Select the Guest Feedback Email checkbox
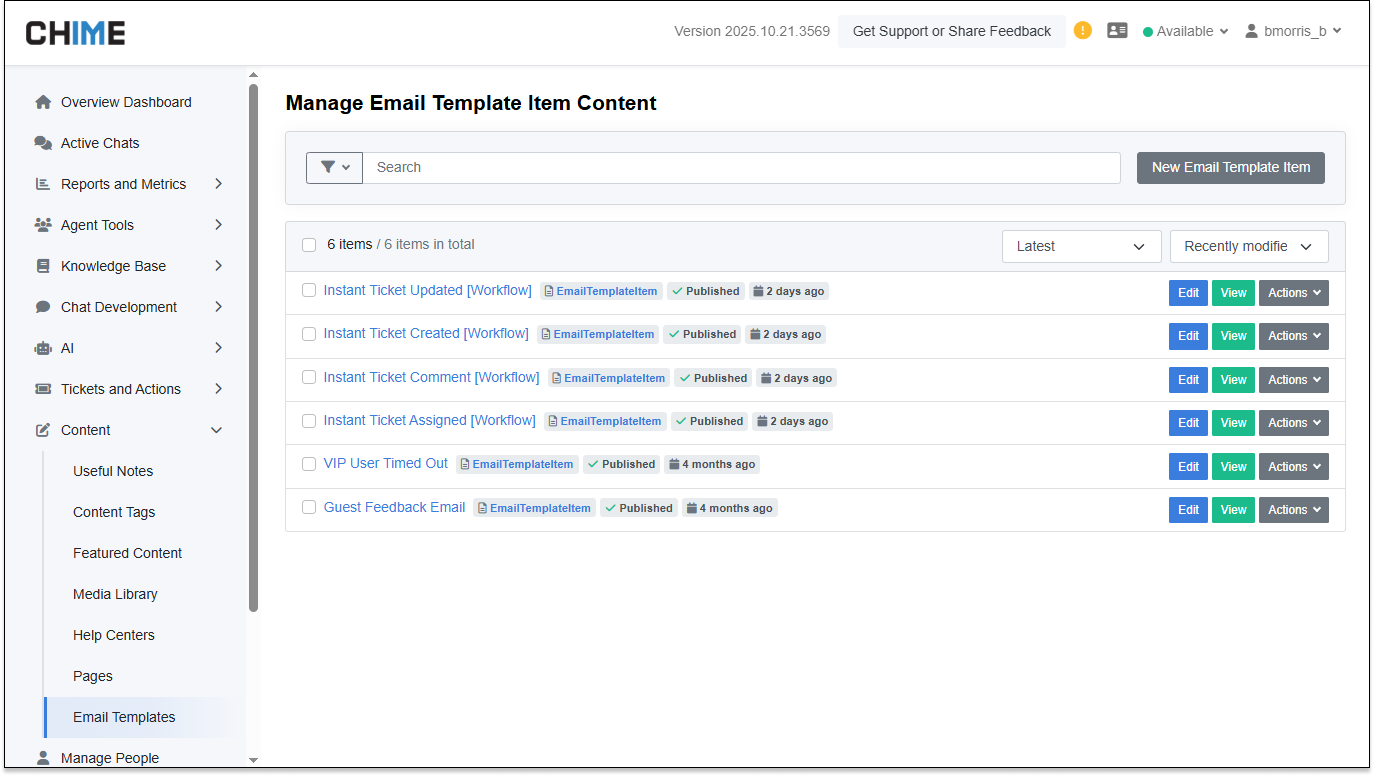This screenshot has width=1374, height=776. (x=309, y=507)
